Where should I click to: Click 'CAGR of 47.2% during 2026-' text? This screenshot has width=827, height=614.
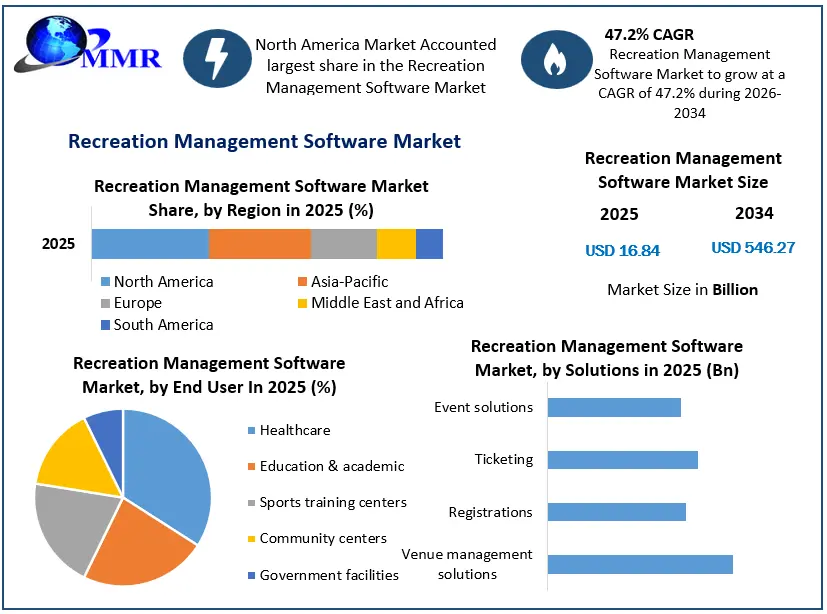pyautogui.click(x=689, y=93)
